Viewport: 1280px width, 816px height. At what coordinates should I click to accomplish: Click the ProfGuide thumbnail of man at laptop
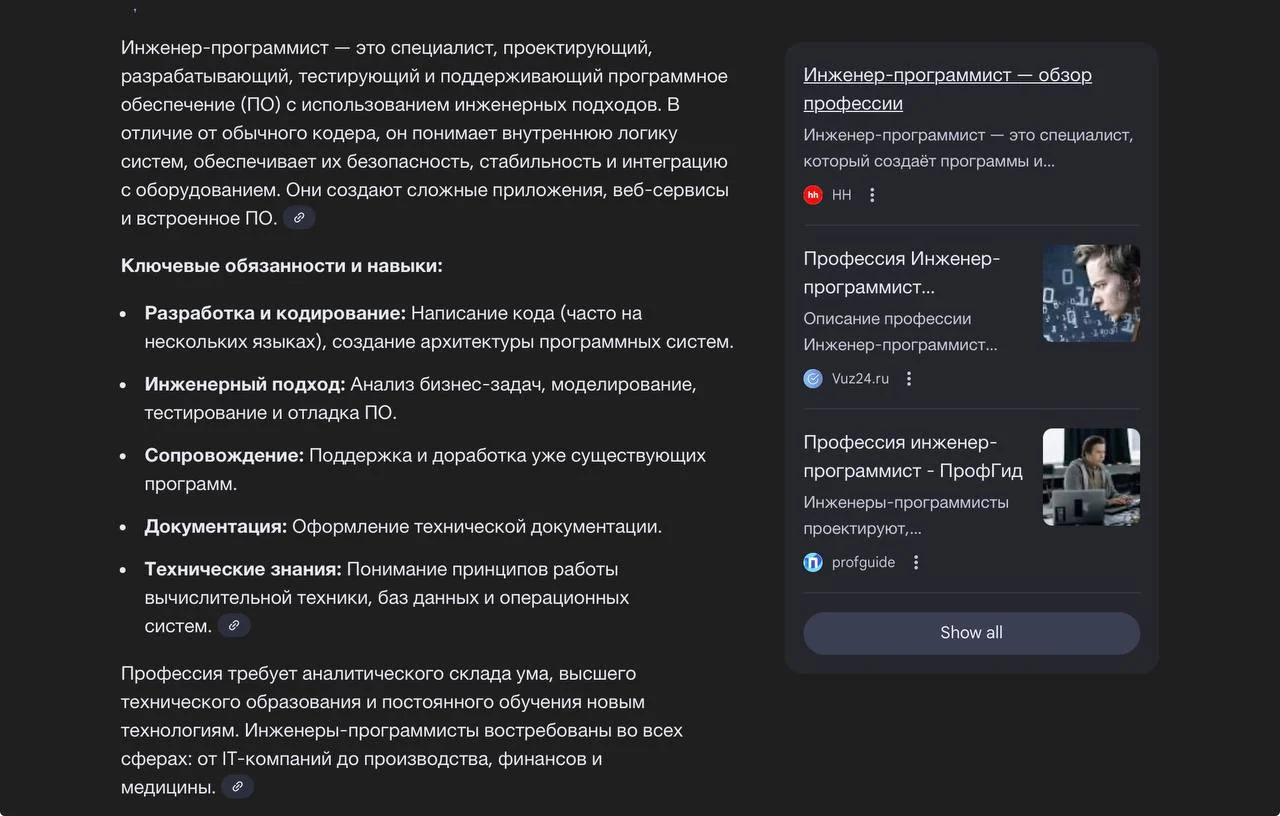click(x=1091, y=477)
